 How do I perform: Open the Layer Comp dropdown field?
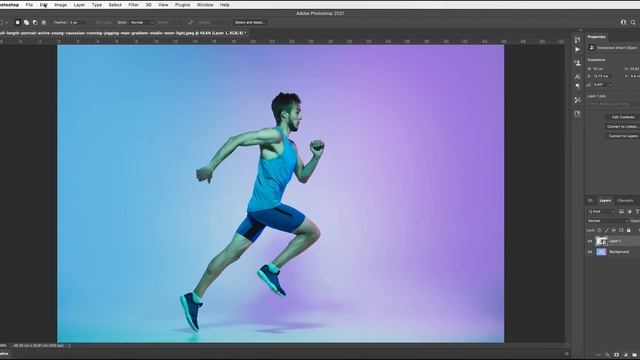click(x=614, y=104)
